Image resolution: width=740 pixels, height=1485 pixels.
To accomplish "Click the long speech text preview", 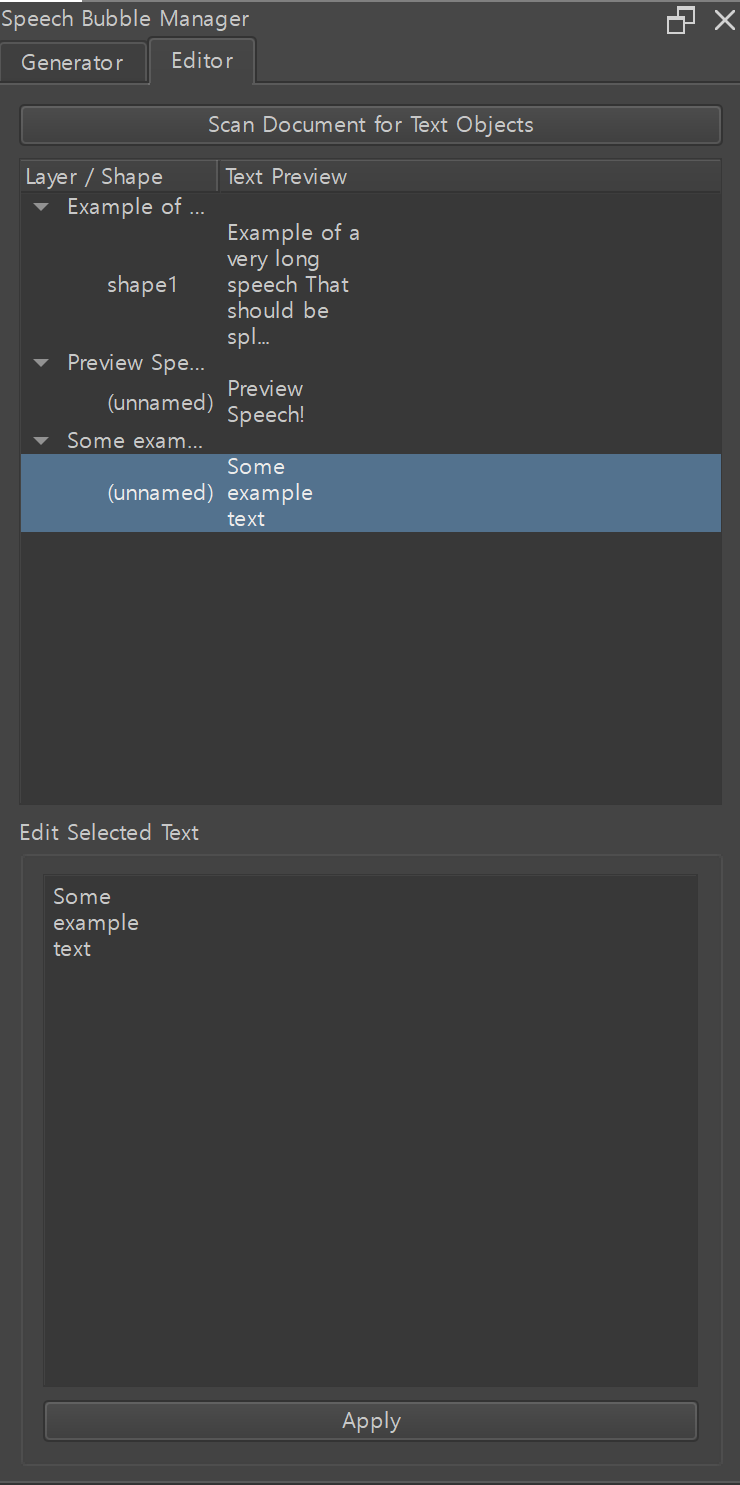I will 292,285.
